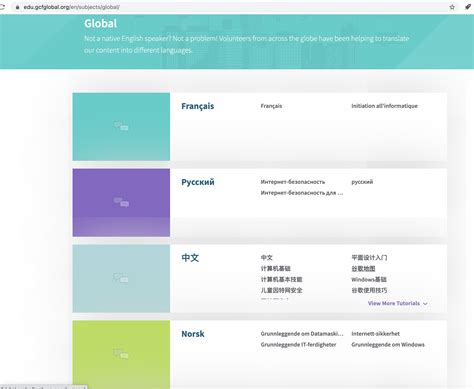Open the 中文 card thumbnail

[x=121, y=278]
